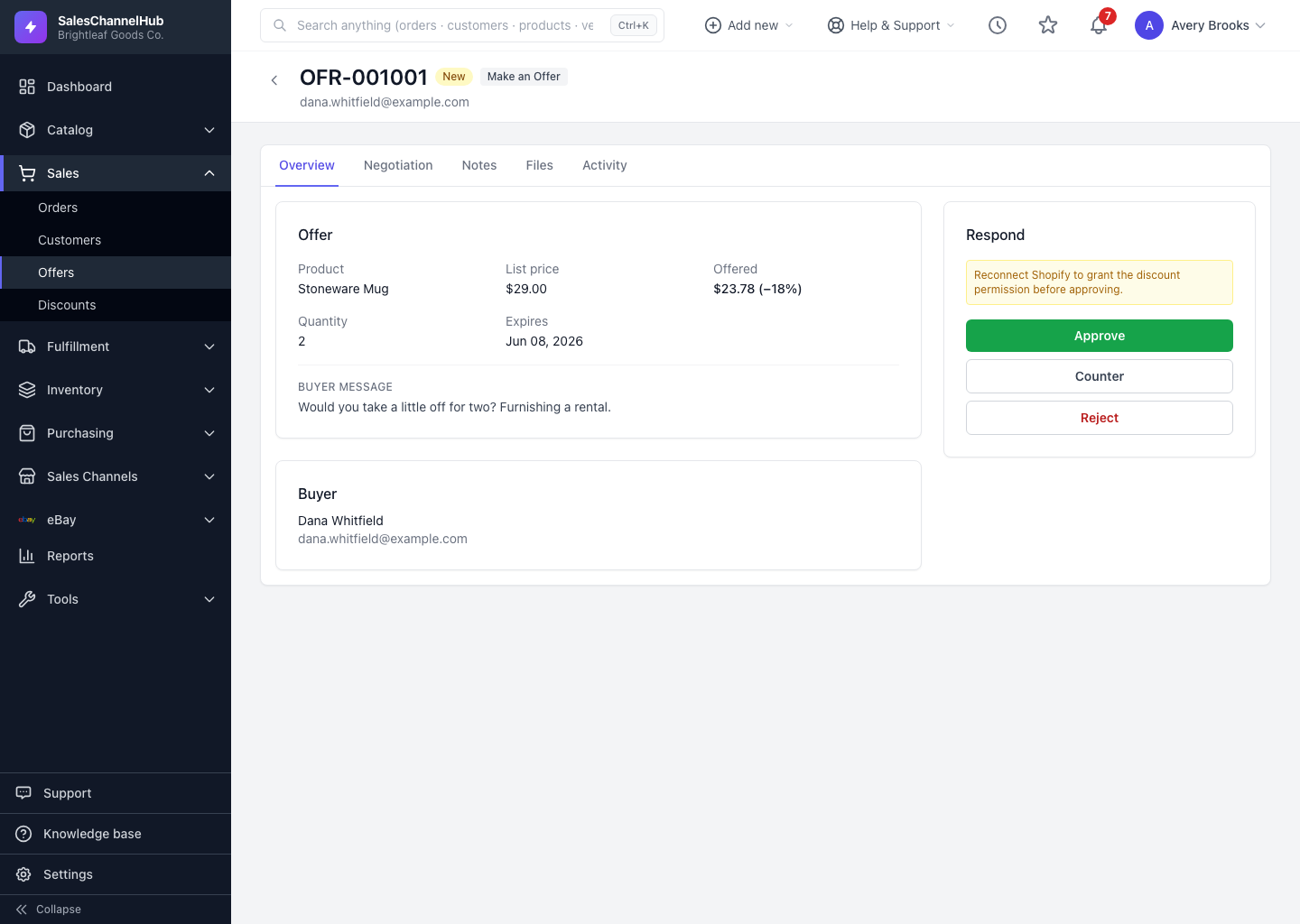
Task: Click the Fulfillment truck icon
Action: [x=27, y=346]
